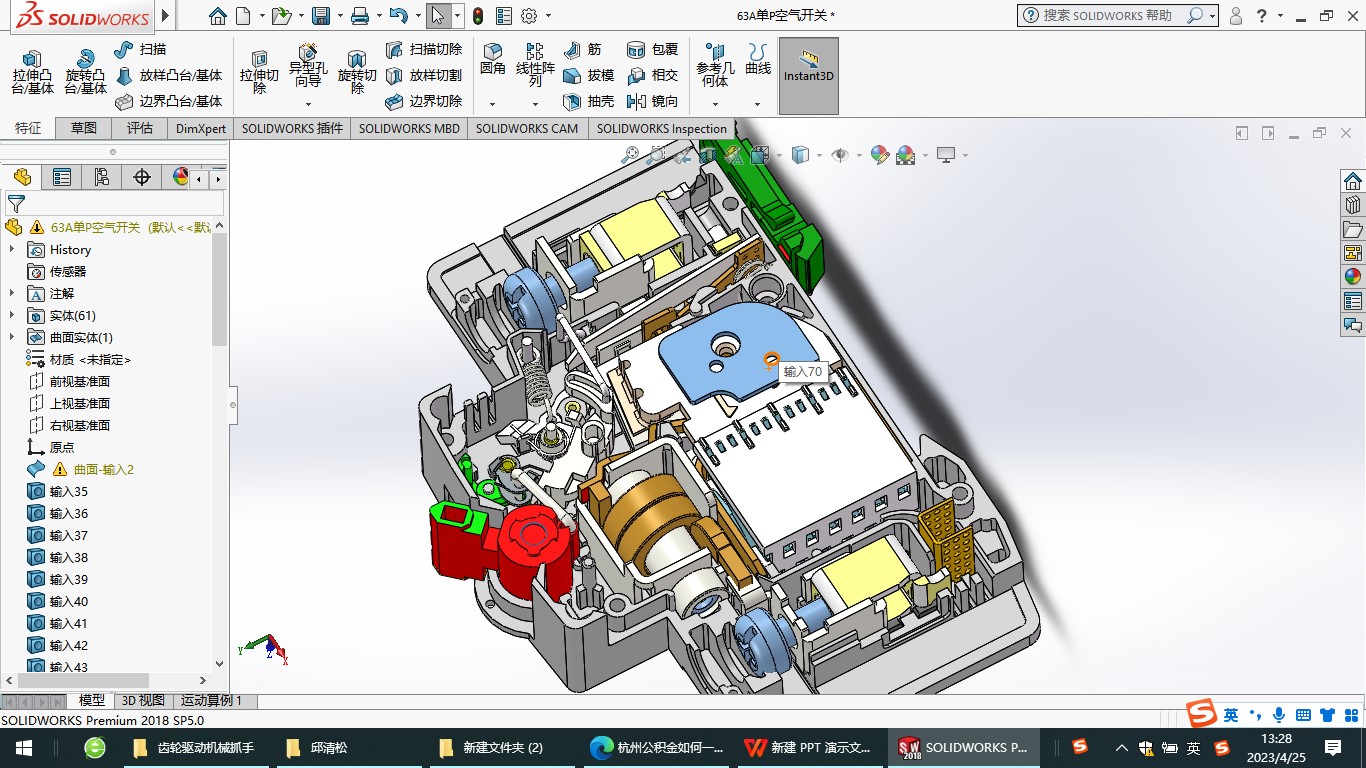The image size is (1366, 768).
Task: Switch to the 3D 视图 bottom tab
Action: tap(143, 701)
